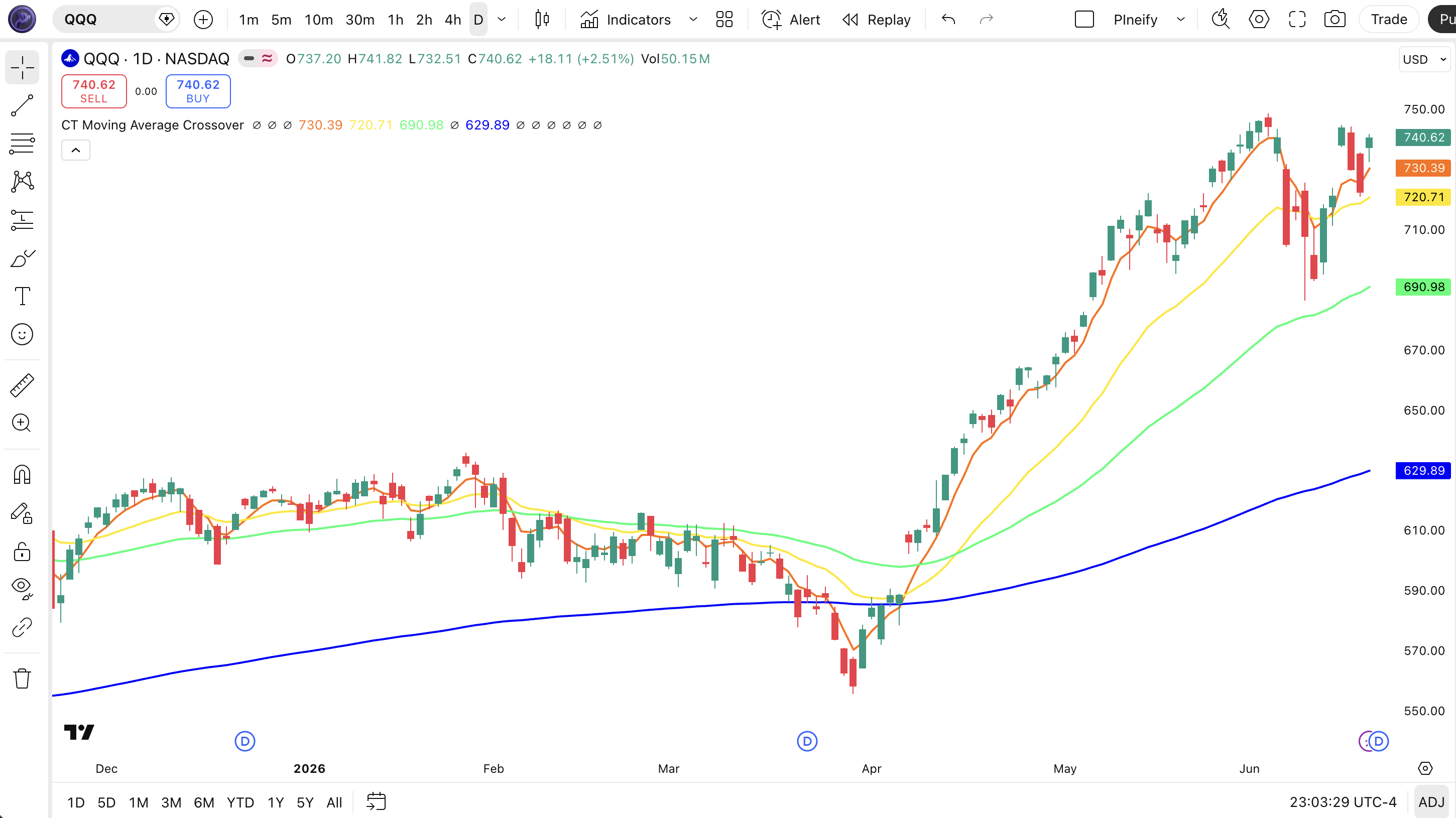Click the blue 629.89 price label
Image resolution: width=1456 pixels, height=818 pixels.
(x=1423, y=471)
